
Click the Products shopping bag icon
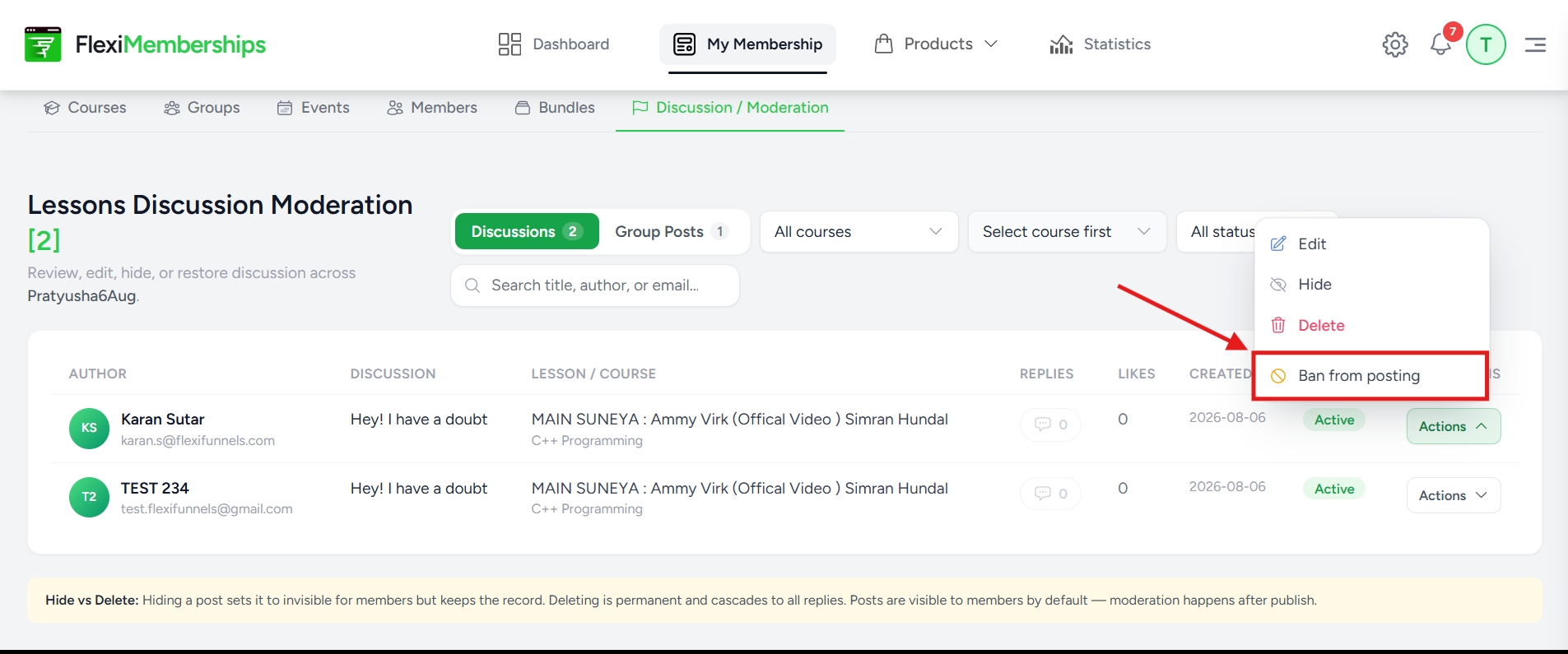click(884, 44)
